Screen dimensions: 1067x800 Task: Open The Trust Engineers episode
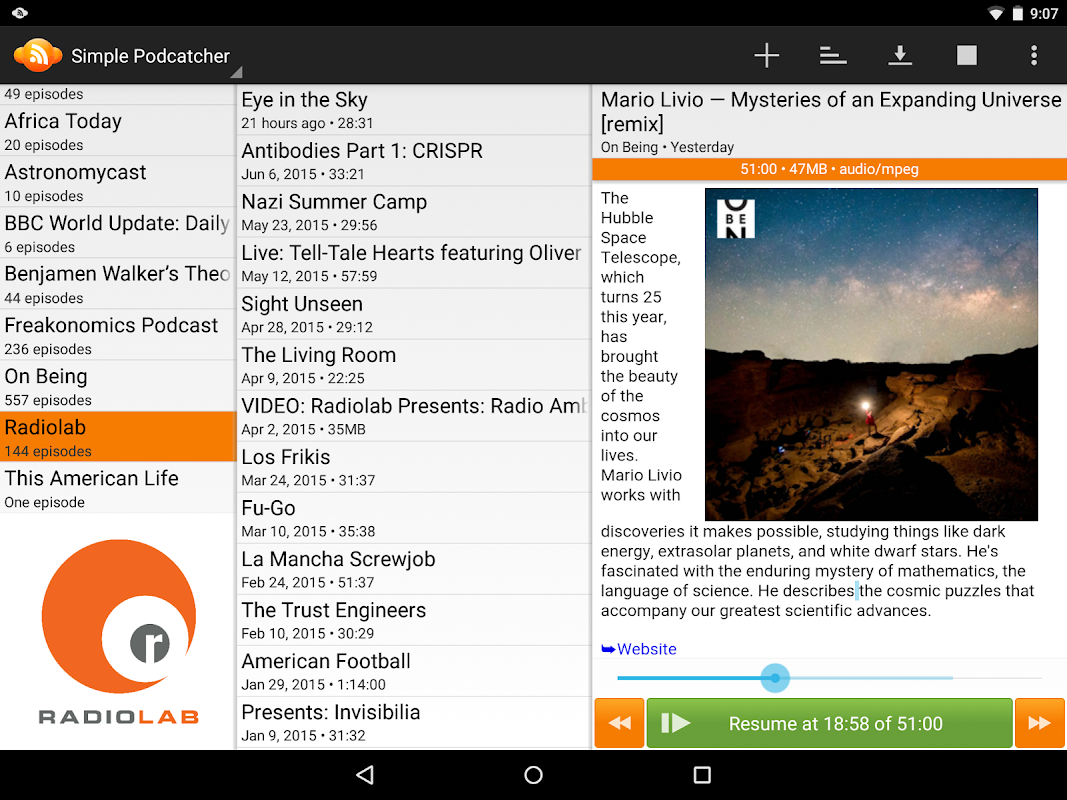coord(414,620)
